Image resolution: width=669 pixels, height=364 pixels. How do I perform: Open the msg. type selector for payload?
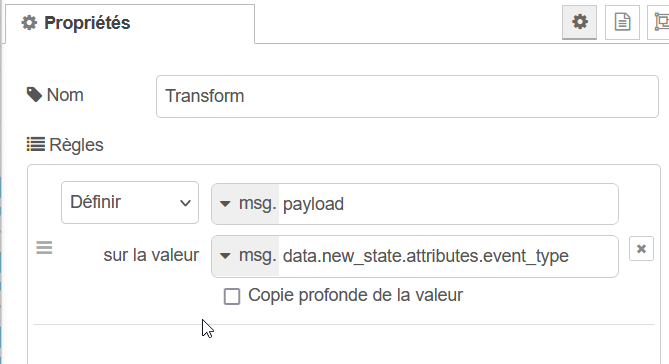(x=246, y=204)
